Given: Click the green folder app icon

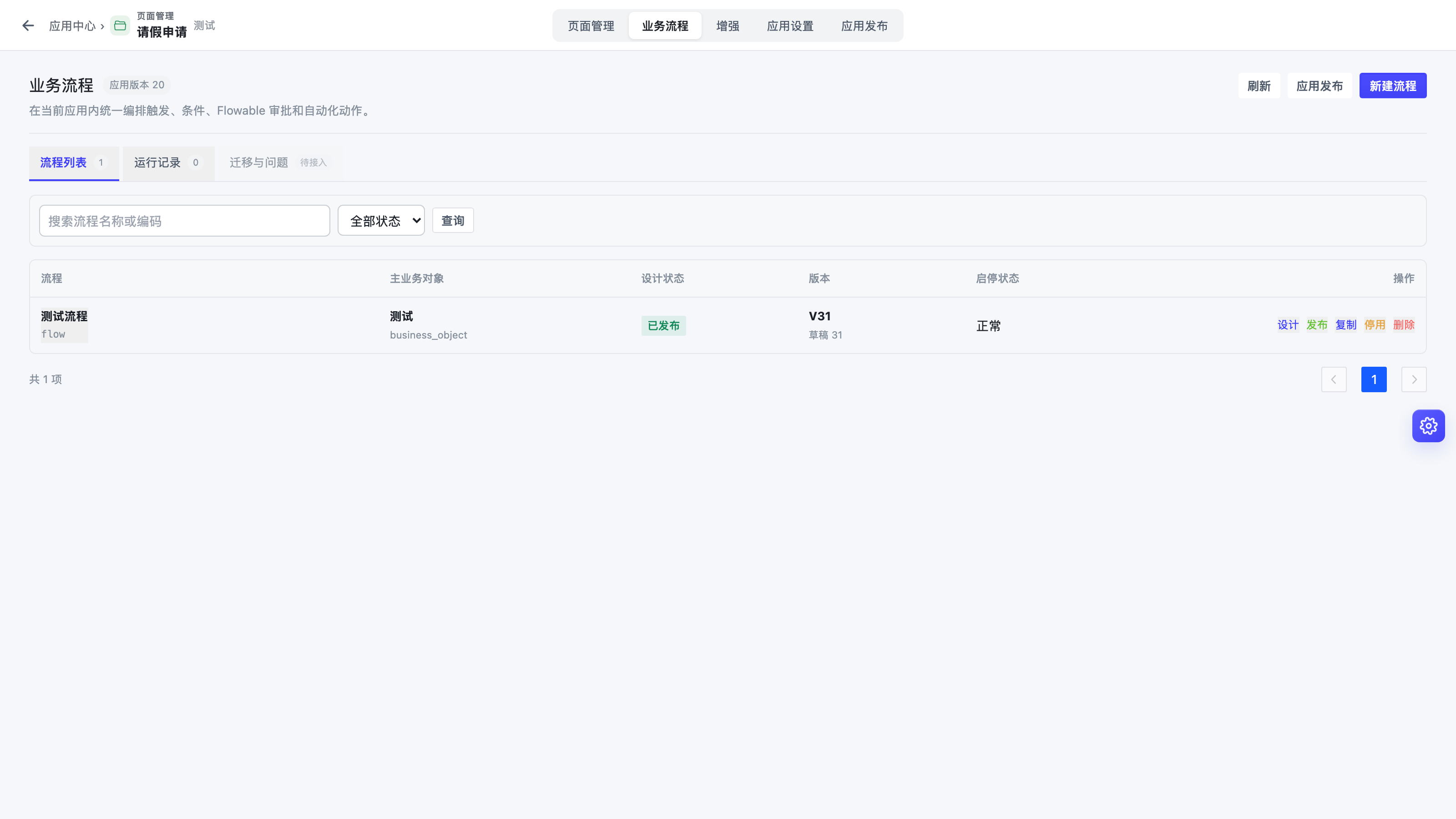Looking at the screenshot, I should pyautogui.click(x=120, y=25).
